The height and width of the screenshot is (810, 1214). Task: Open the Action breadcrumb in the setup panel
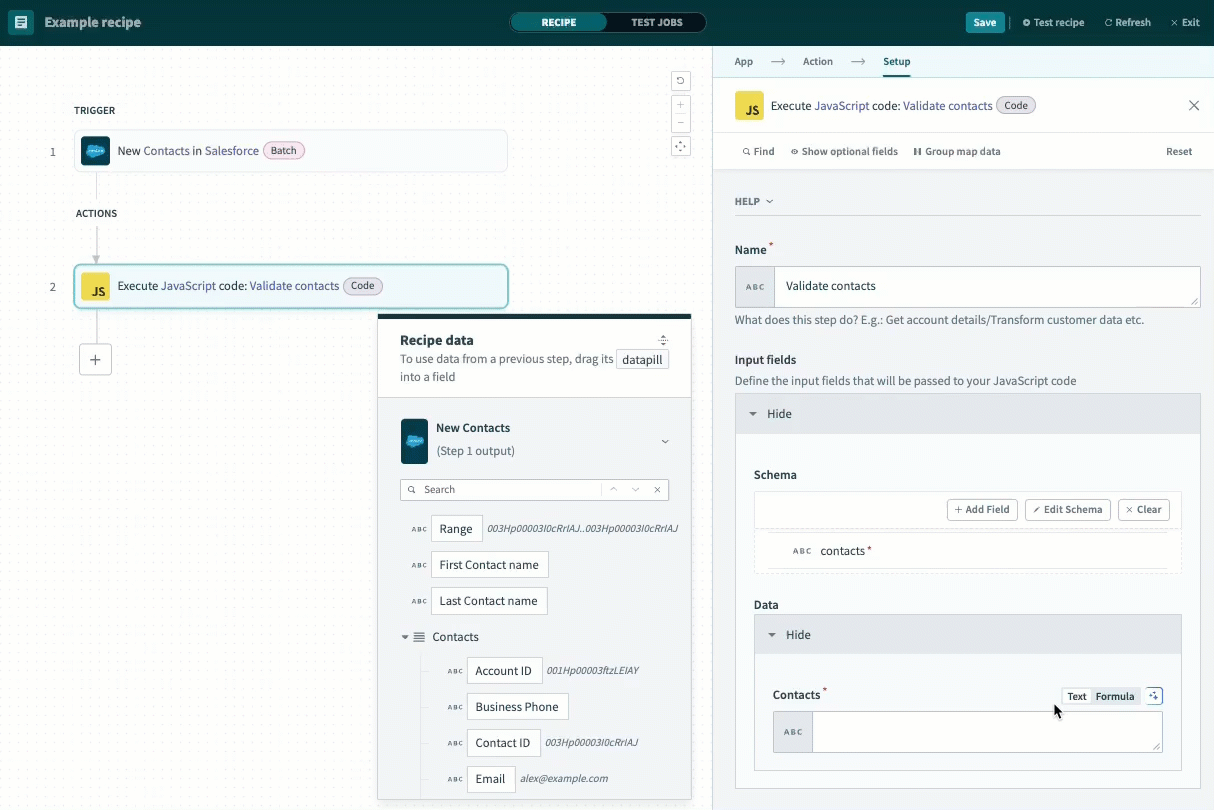pyautogui.click(x=817, y=61)
